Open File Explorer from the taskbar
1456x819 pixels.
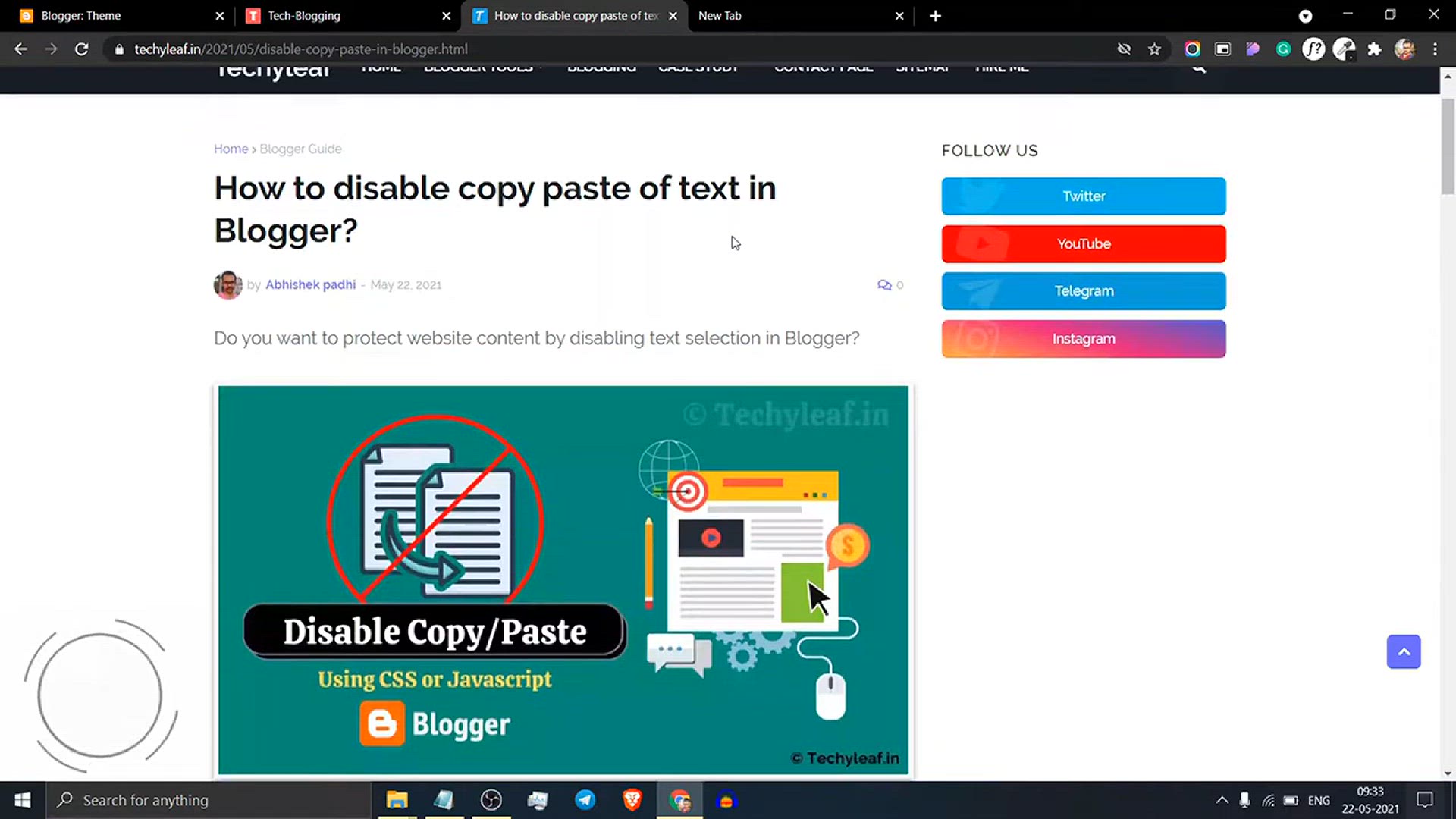tap(397, 800)
